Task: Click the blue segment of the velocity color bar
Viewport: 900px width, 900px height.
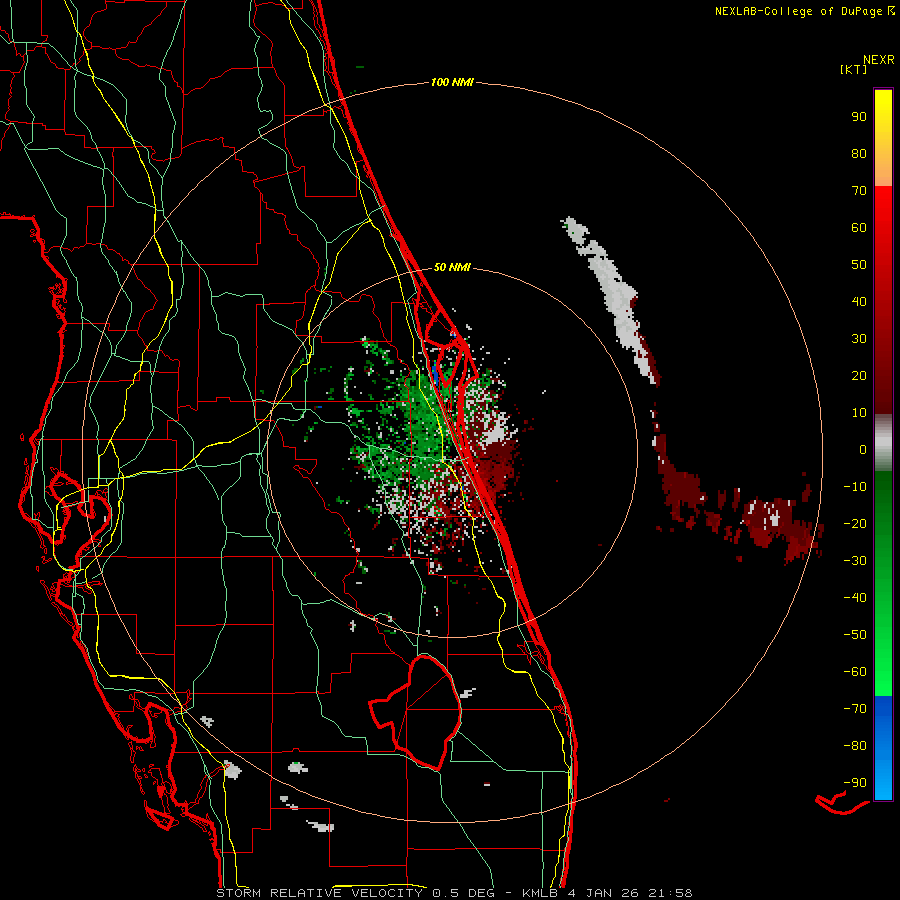Action: (883, 748)
